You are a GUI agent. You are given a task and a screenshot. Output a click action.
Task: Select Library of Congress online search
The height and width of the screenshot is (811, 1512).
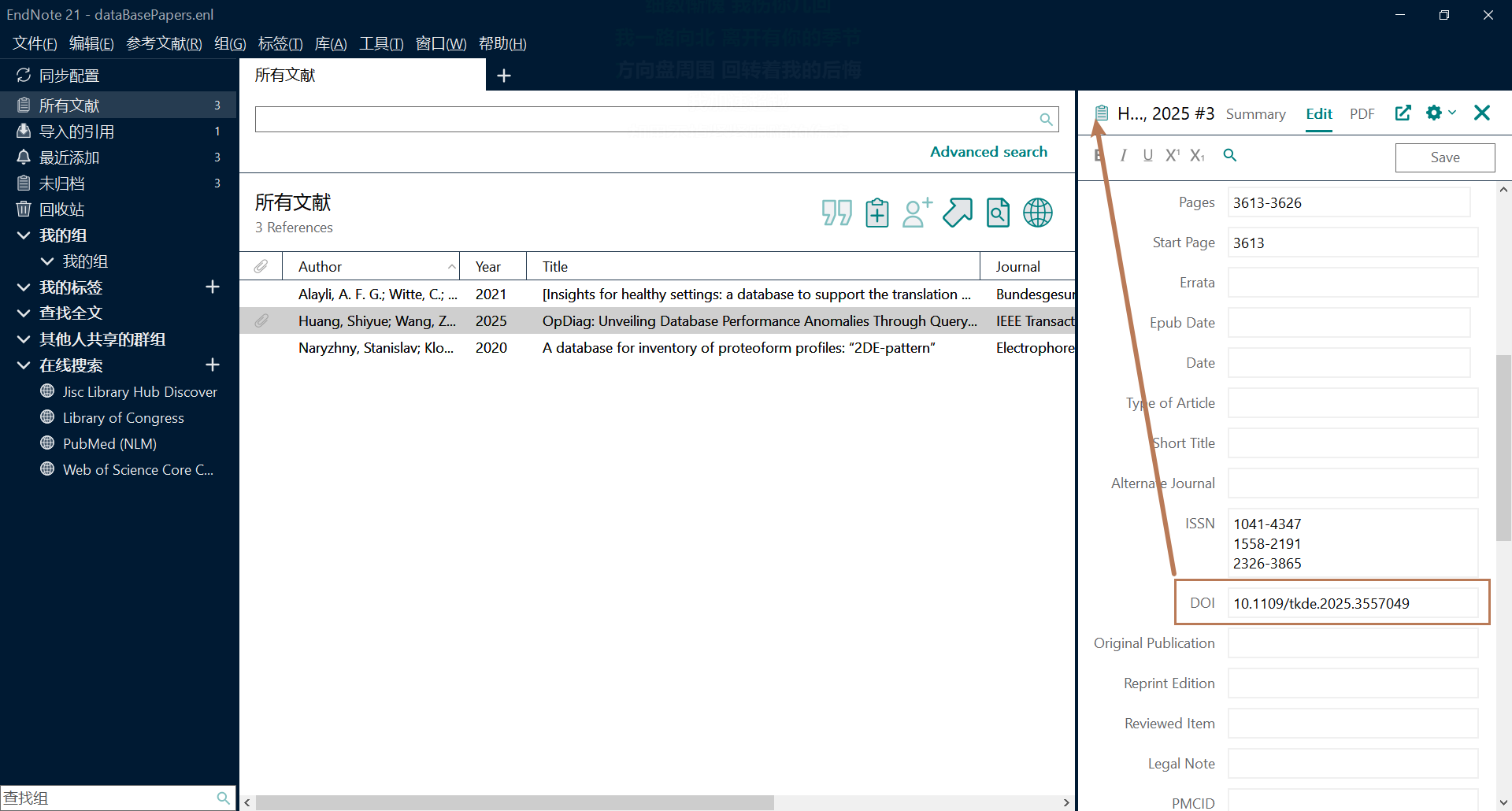pos(123,417)
